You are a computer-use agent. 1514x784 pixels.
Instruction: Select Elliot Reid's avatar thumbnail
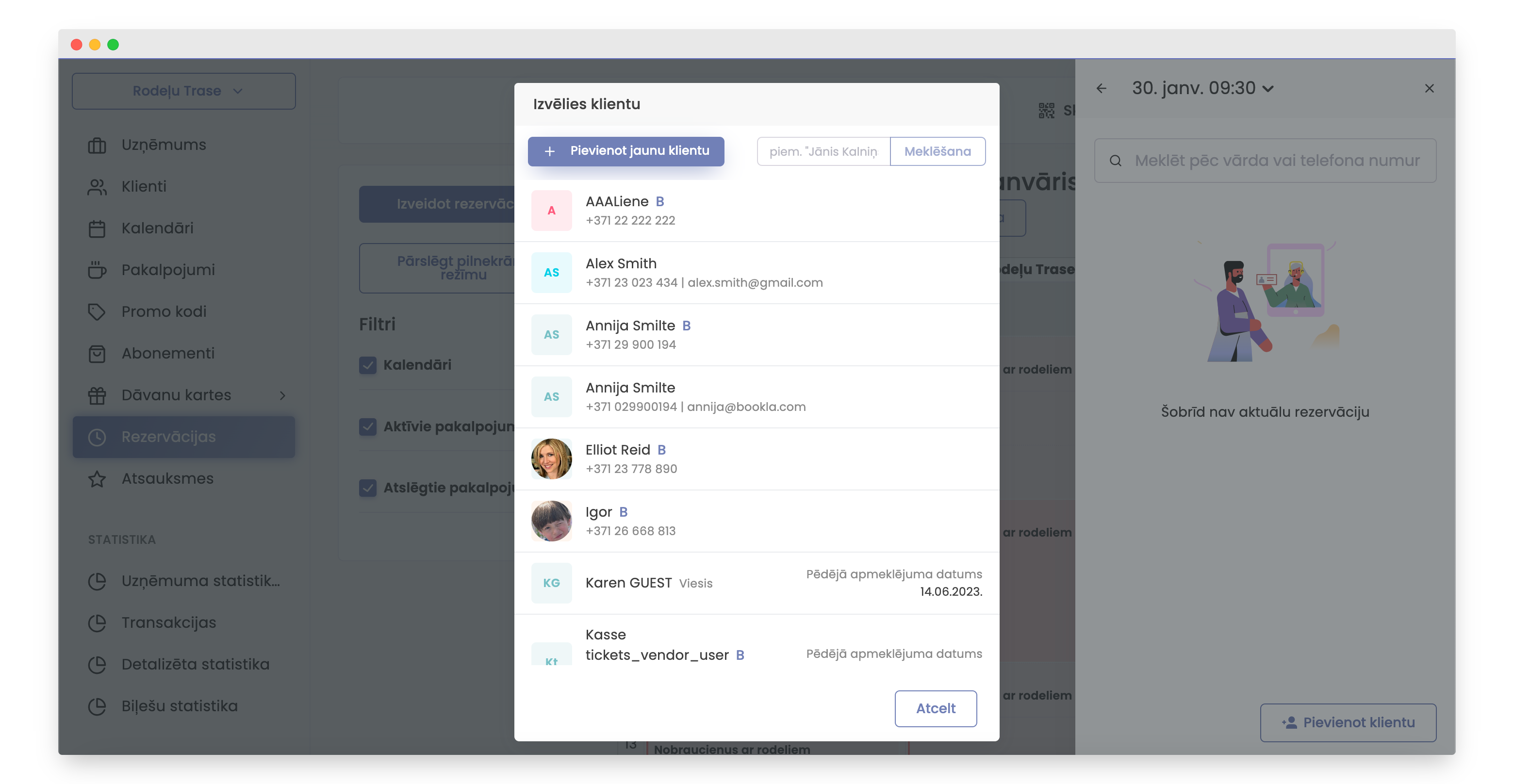click(551, 459)
